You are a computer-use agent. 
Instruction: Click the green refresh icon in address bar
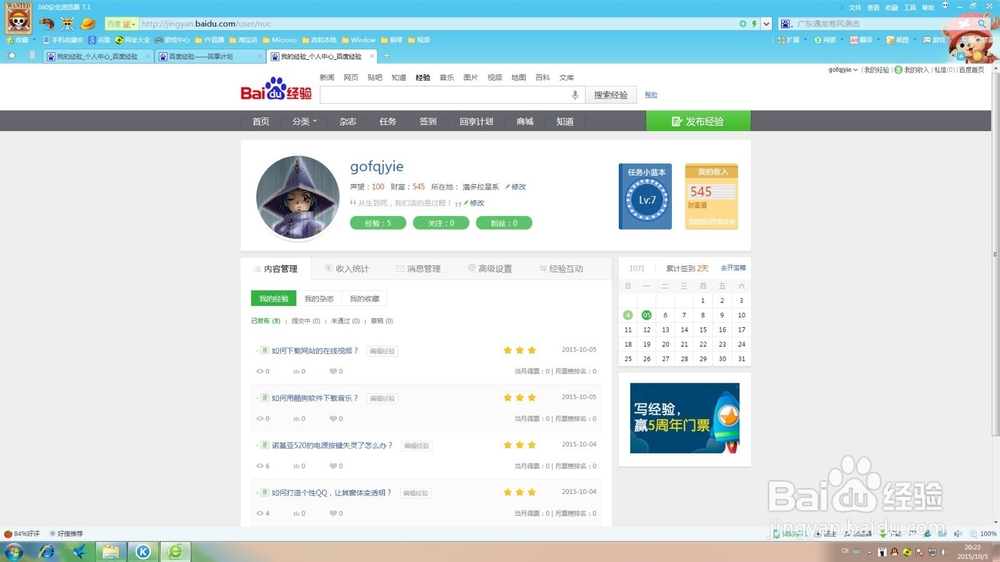742,24
